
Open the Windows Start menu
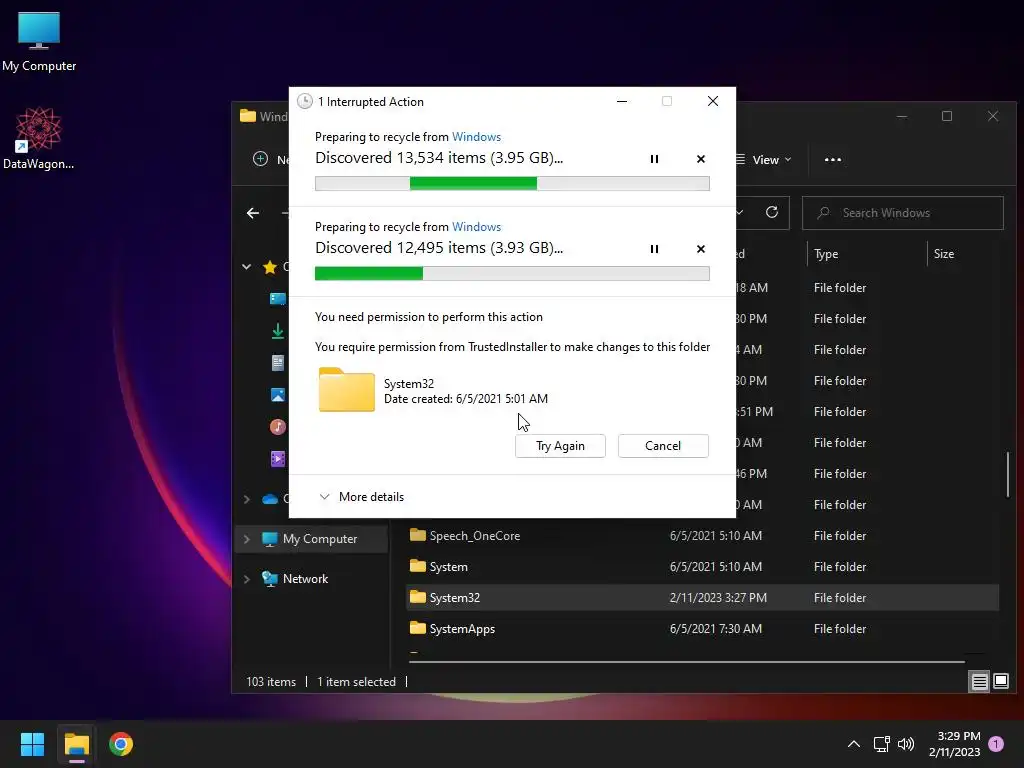point(32,744)
